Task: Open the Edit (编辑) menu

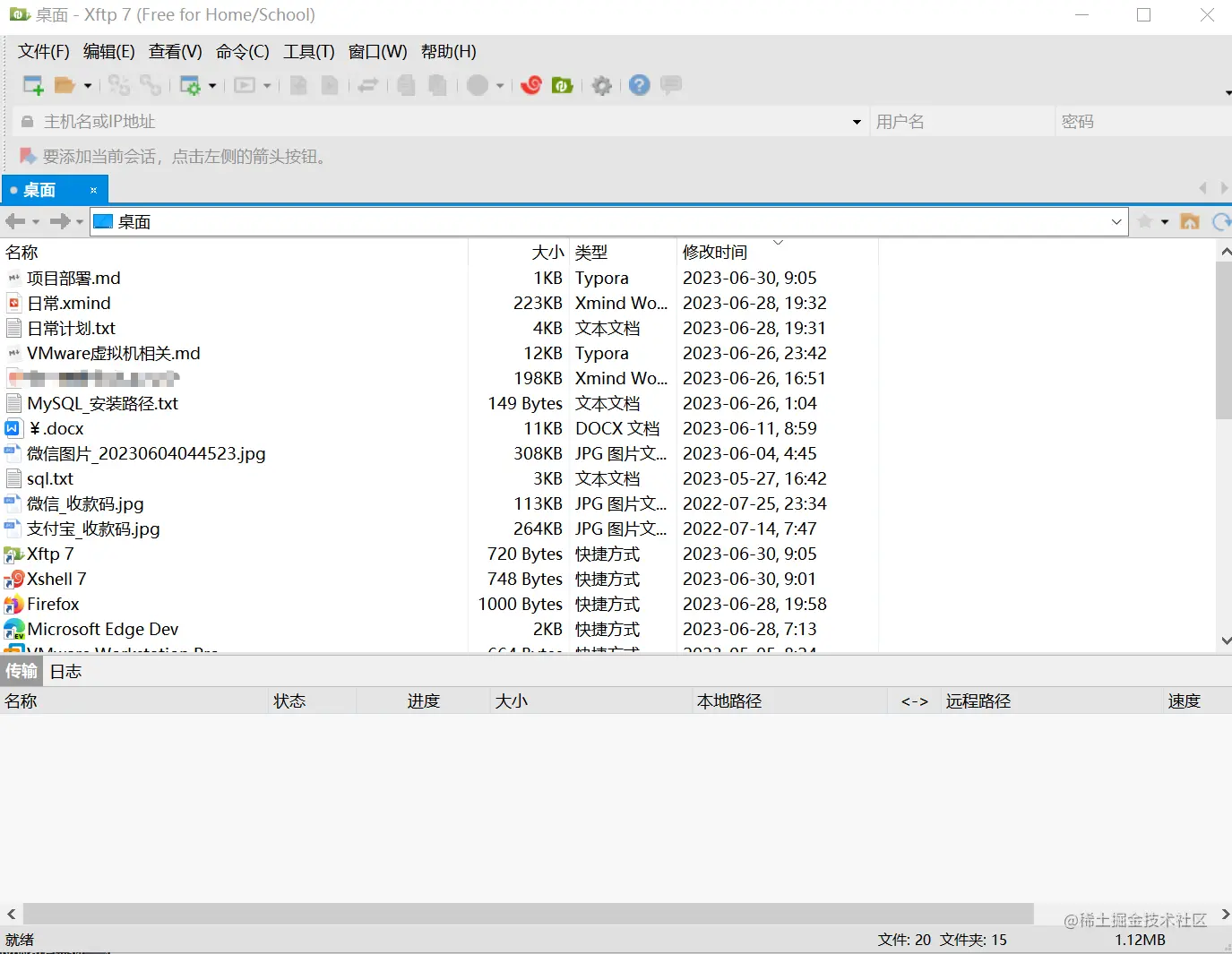Action: tap(108, 52)
